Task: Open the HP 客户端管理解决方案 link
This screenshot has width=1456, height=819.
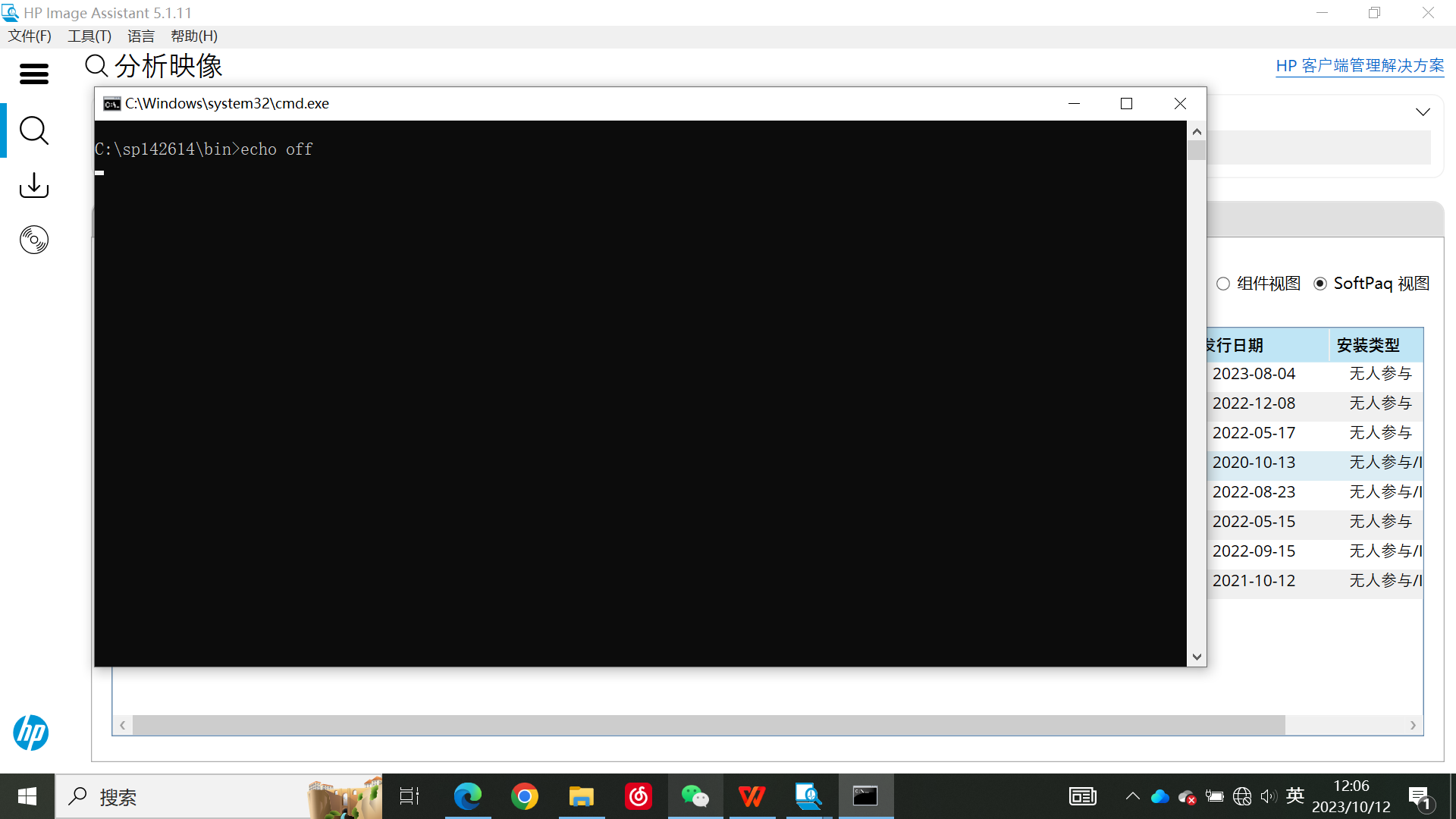Action: click(1360, 66)
